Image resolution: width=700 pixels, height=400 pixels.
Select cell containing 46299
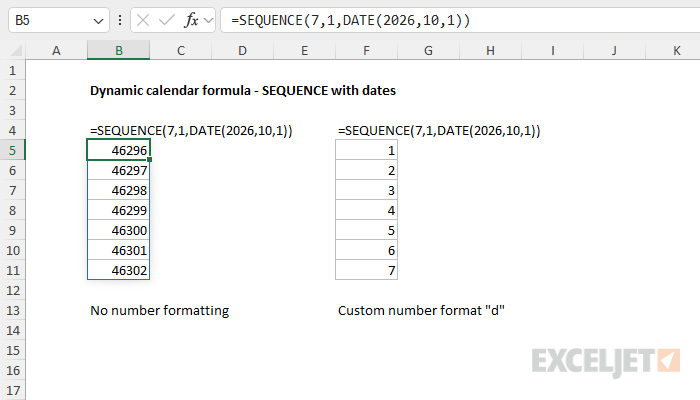(119, 210)
